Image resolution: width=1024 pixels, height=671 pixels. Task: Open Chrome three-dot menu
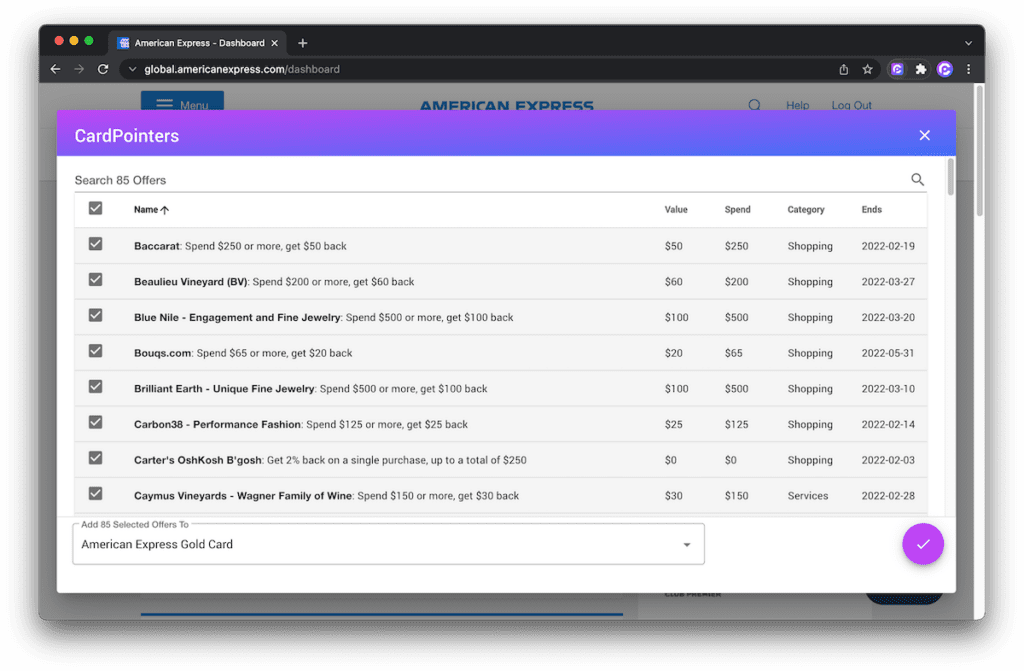pyautogui.click(x=968, y=69)
